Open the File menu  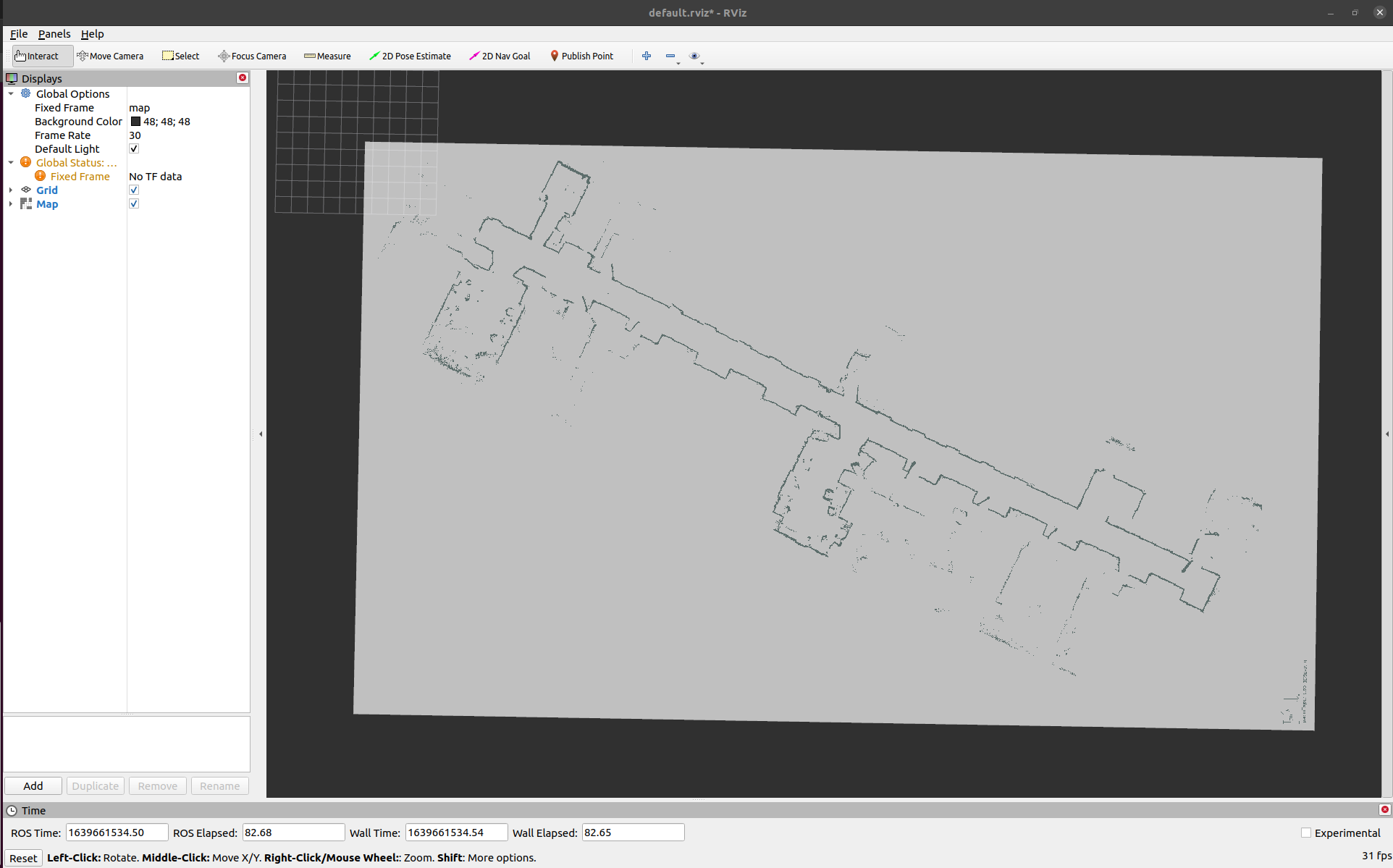click(19, 34)
